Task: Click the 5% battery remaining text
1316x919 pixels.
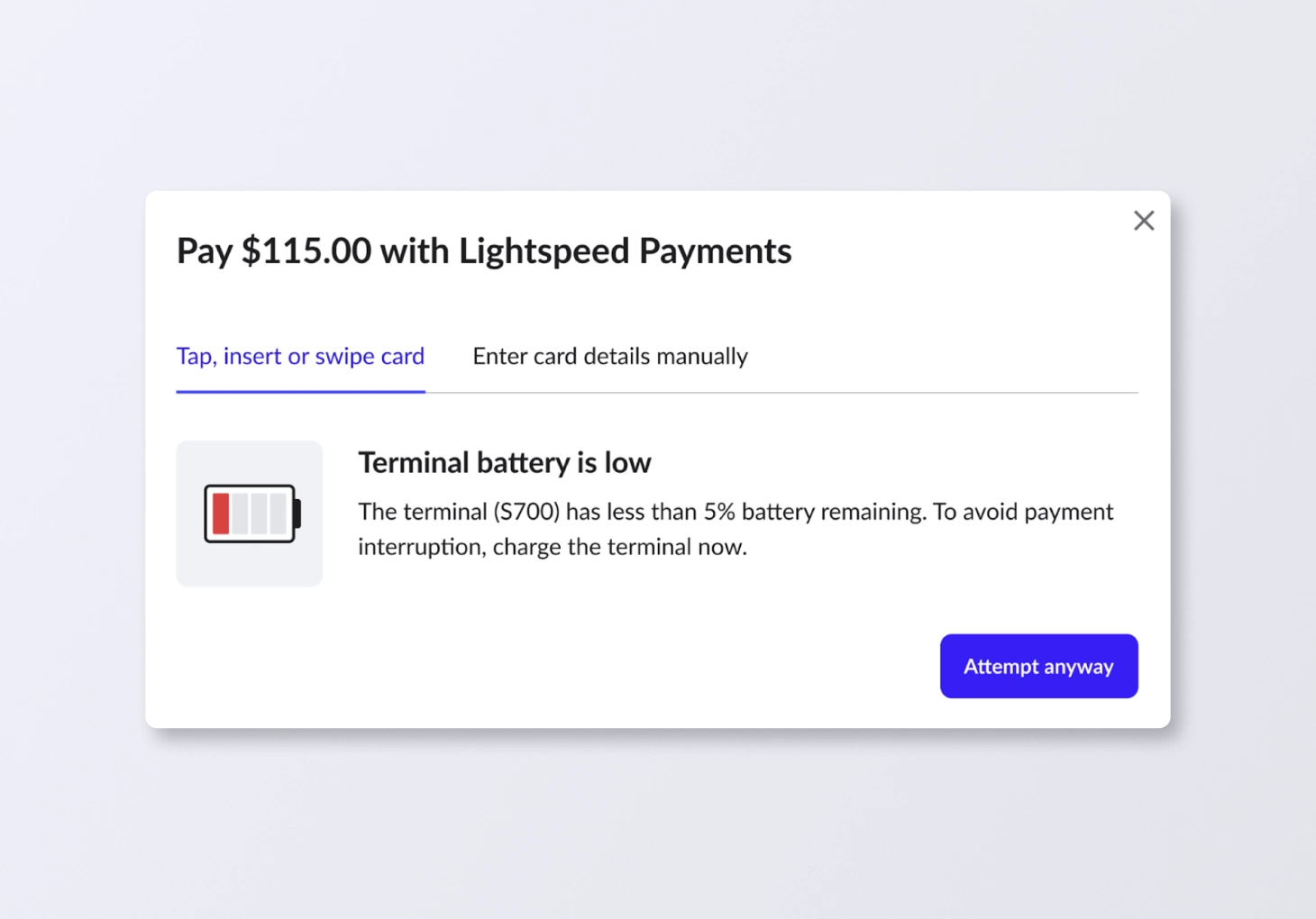Action: pos(719,512)
